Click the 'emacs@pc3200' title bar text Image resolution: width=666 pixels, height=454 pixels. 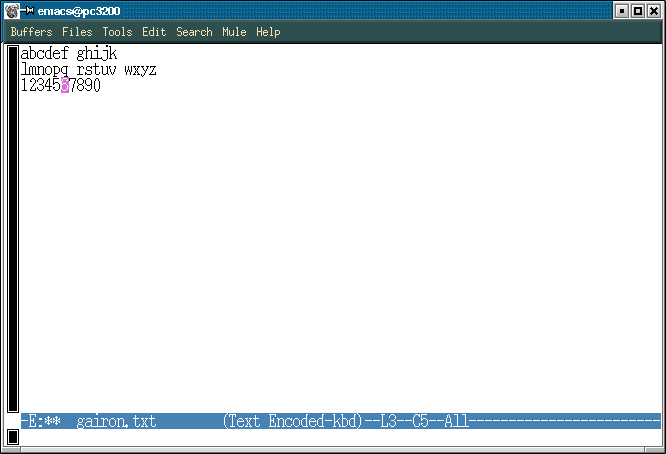point(79,11)
